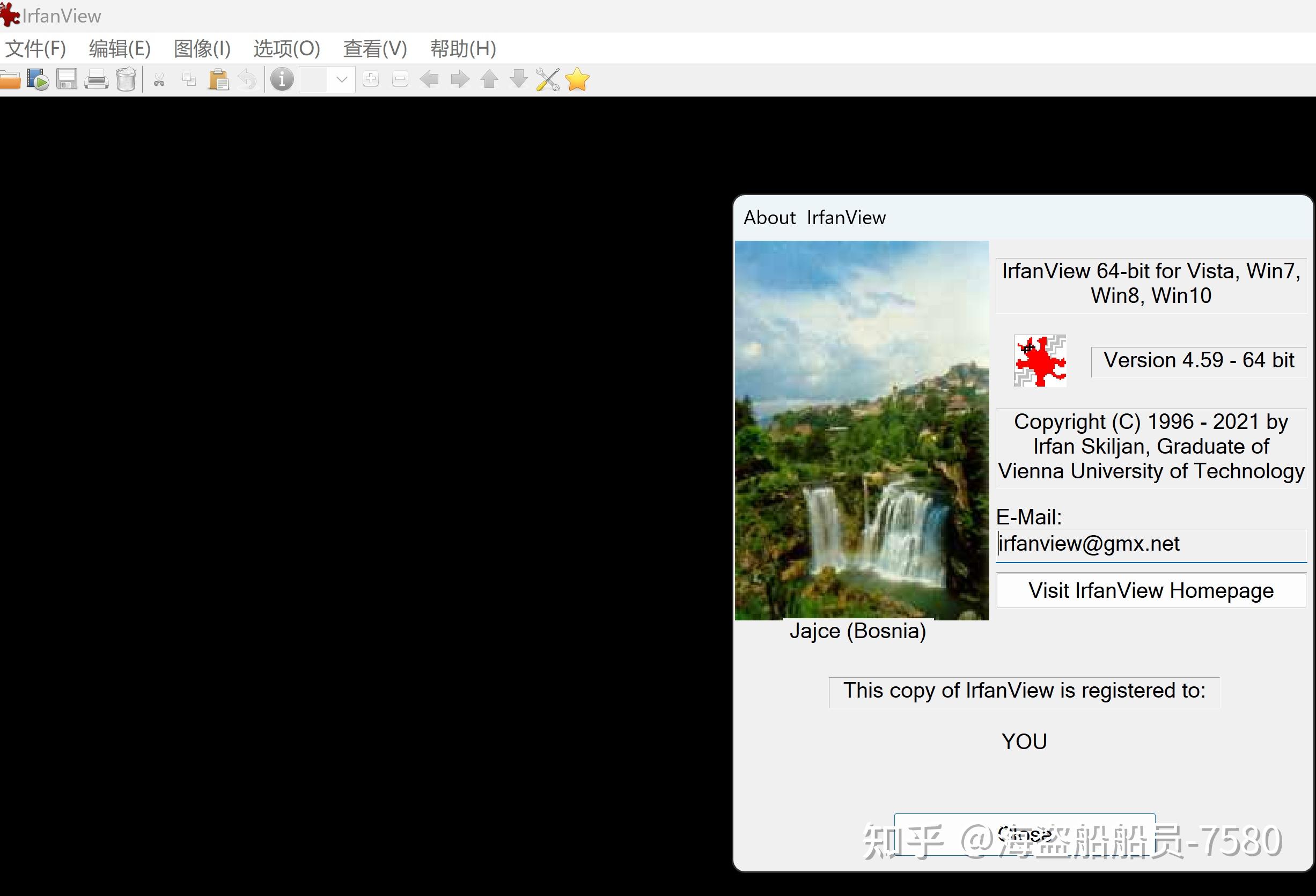Click the Paste clipboard icon
The width and height of the screenshot is (1316, 896).
(218, 80)
